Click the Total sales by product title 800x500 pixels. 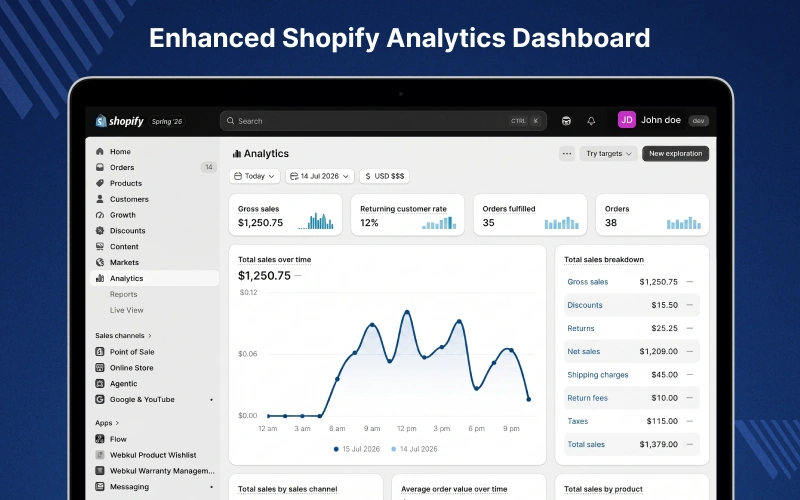click(x=603, y=489)
